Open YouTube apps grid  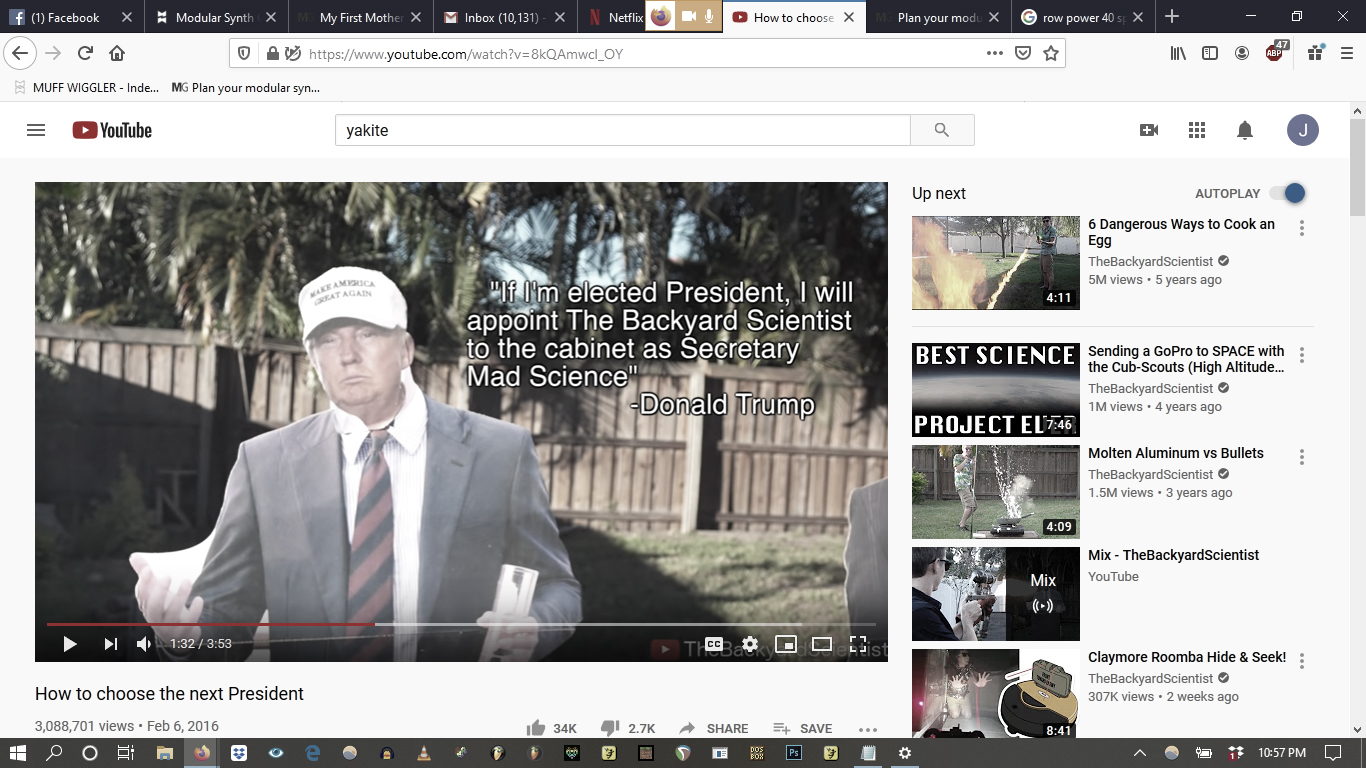pyautogui.click(x=1197, y=130)
